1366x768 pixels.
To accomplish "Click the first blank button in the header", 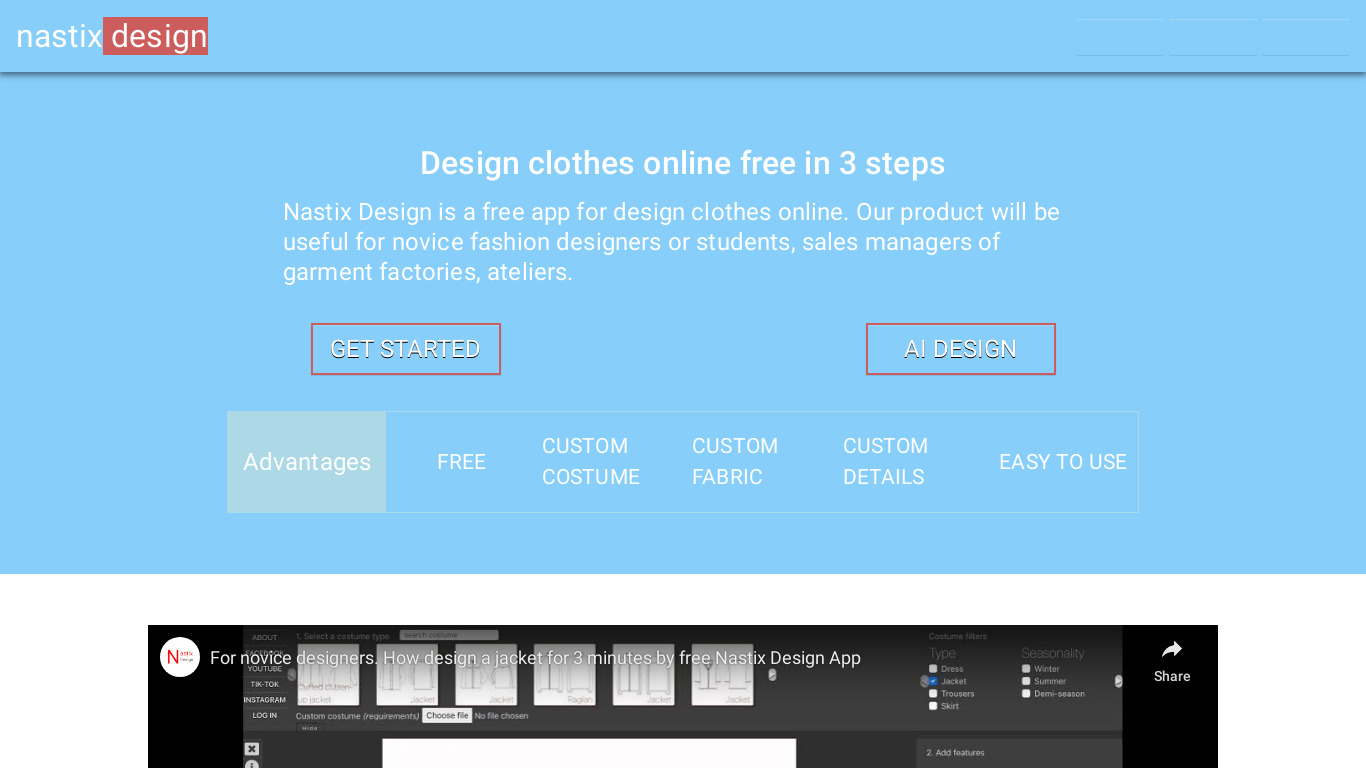I will pos(1119,38).
